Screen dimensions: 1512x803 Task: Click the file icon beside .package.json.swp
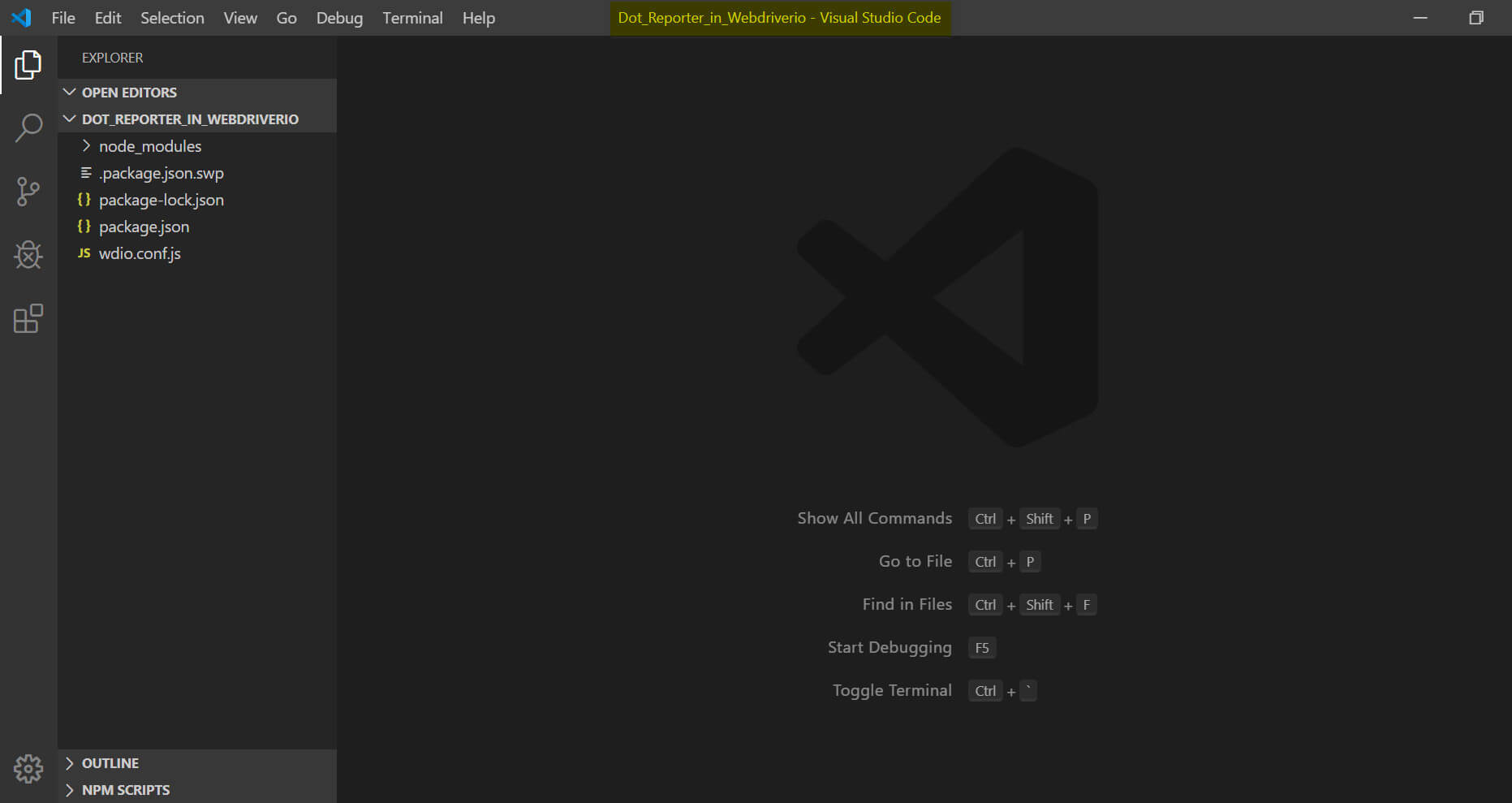click(x=85, y=173)
